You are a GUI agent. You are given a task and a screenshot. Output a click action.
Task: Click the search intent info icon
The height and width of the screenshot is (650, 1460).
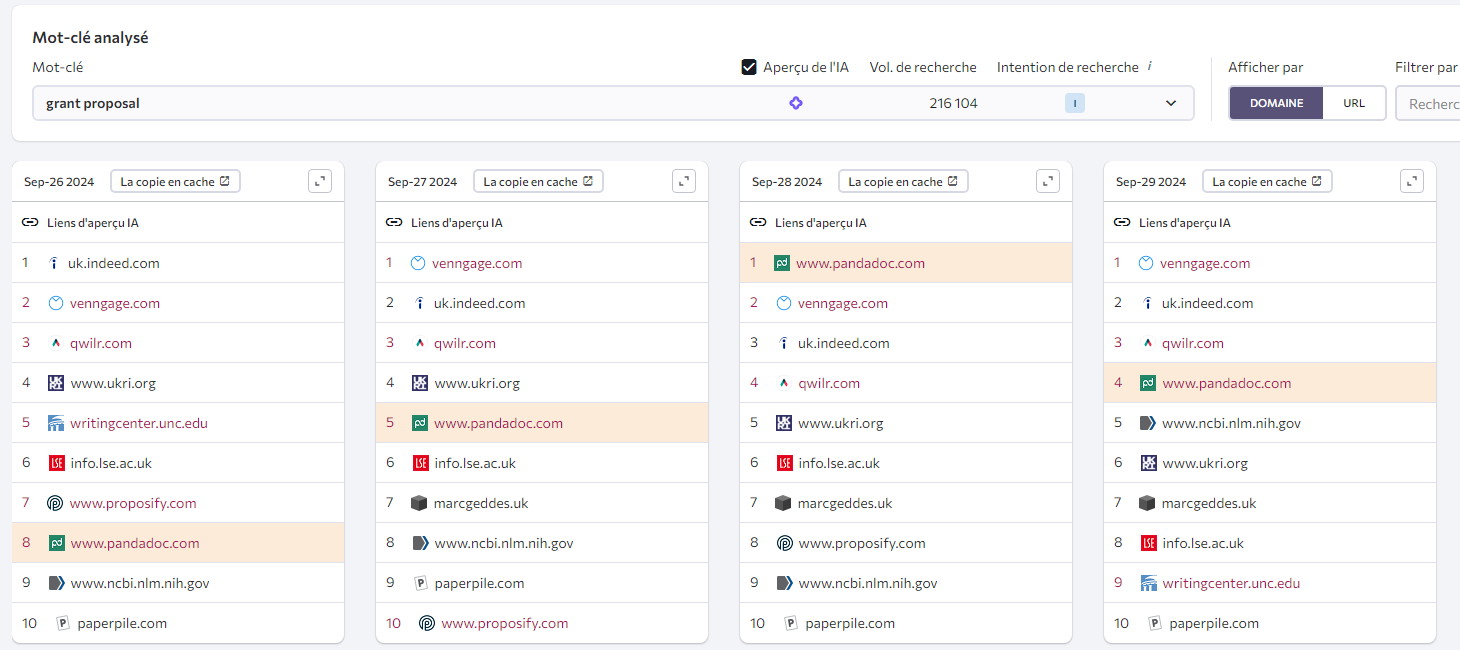1150,67
